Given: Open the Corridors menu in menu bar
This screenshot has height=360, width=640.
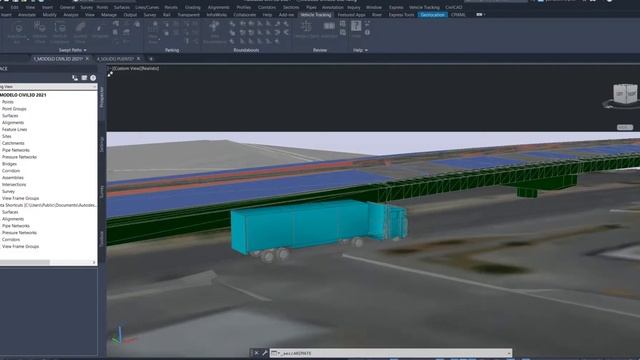Looking at the screenshot, I should click(267, 7).
